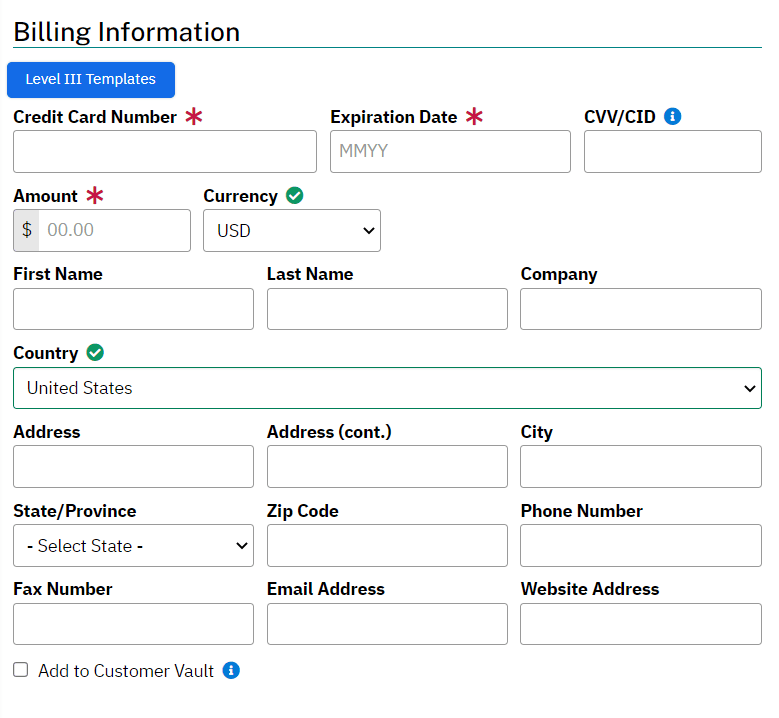The width and height of the screenshot is (779, 718).
Task: Select the Amount input field
Action: (x=113, y=230)
